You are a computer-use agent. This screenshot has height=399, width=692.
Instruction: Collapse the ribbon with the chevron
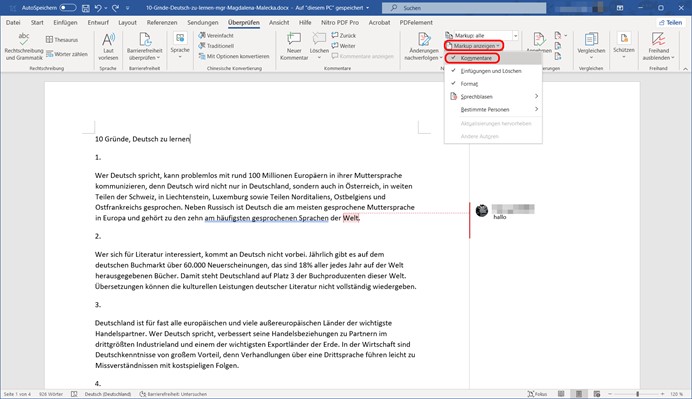(x=685, y=69)
